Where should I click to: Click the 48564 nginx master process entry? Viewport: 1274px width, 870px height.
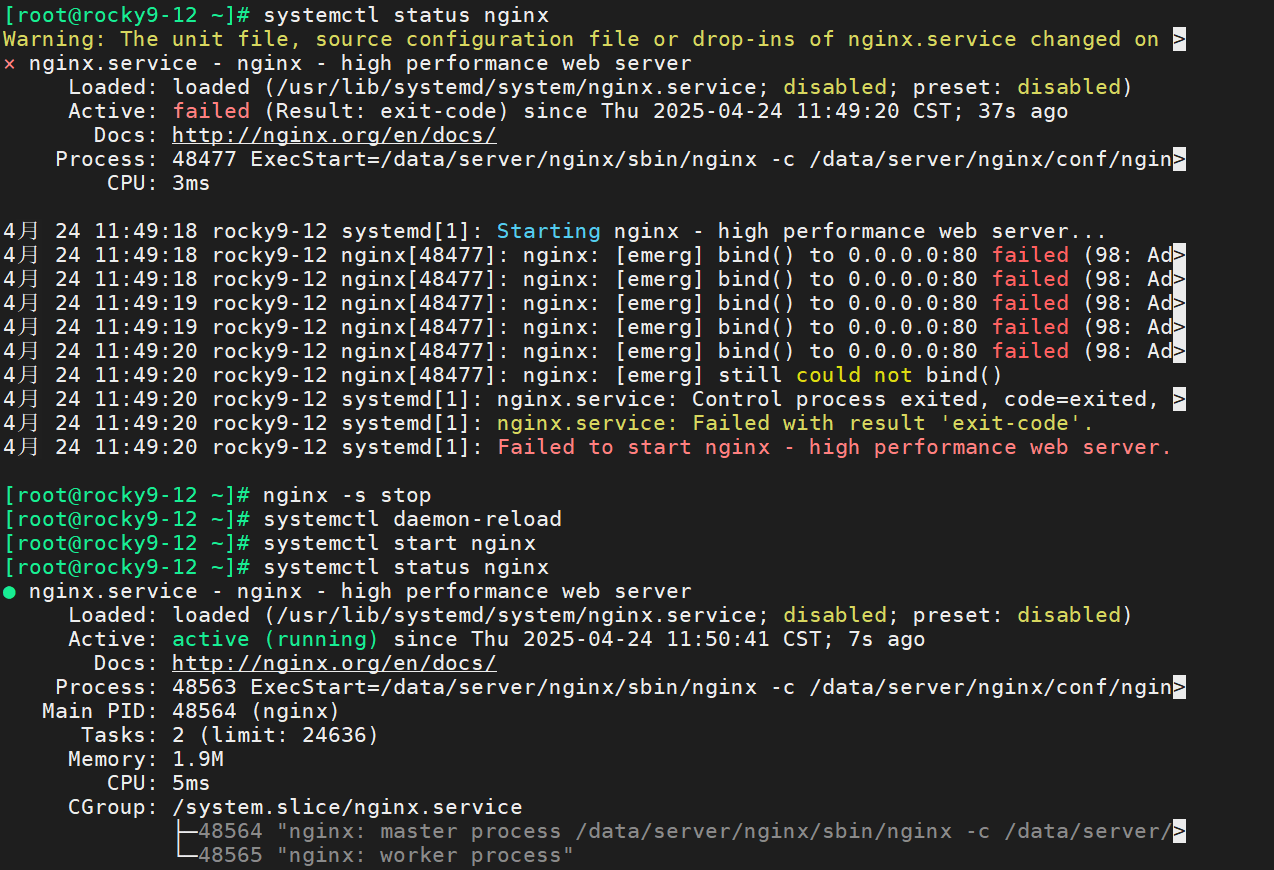(685, 831)
